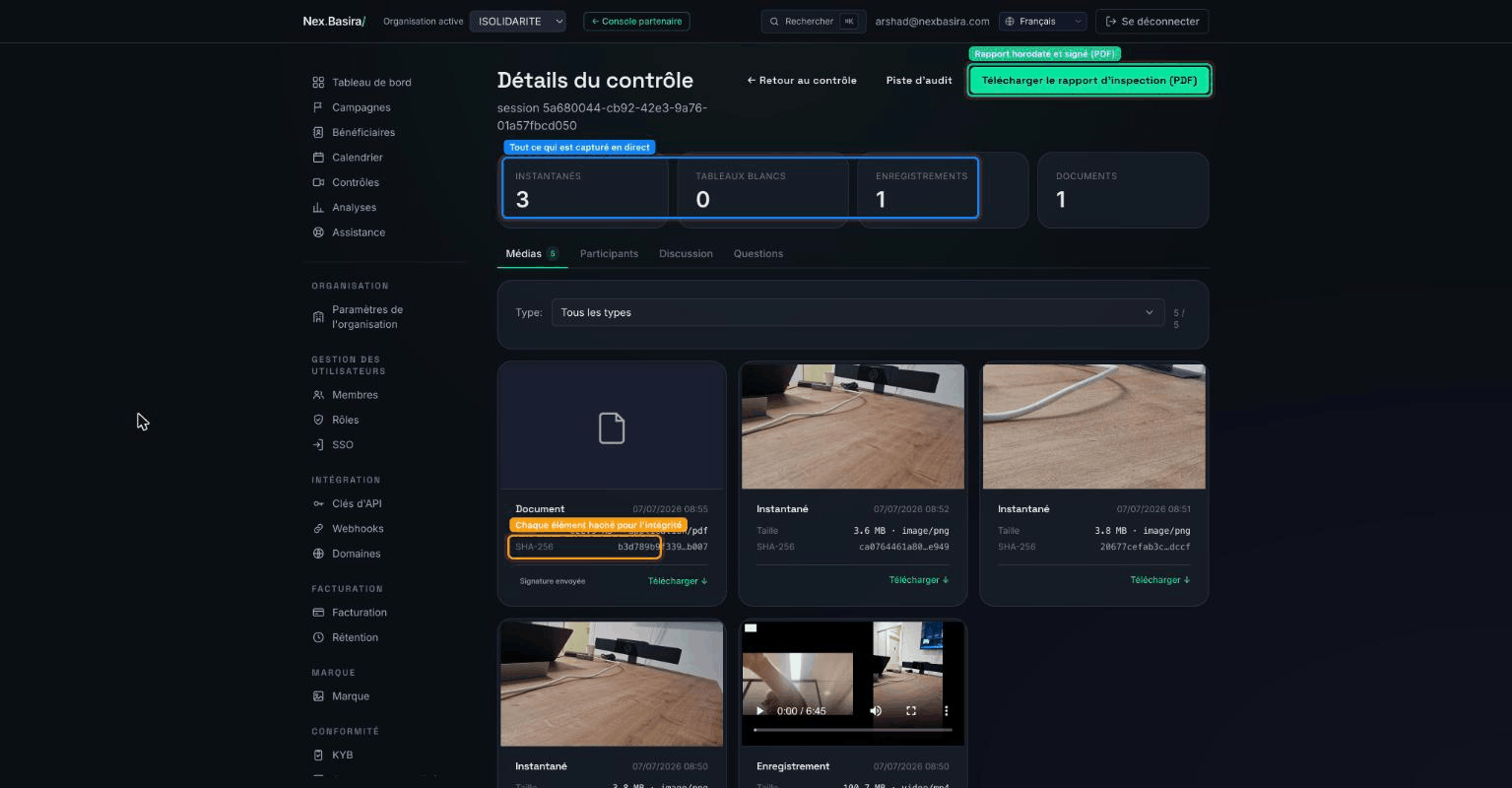Mute the recording video sound

click(876, 711)
